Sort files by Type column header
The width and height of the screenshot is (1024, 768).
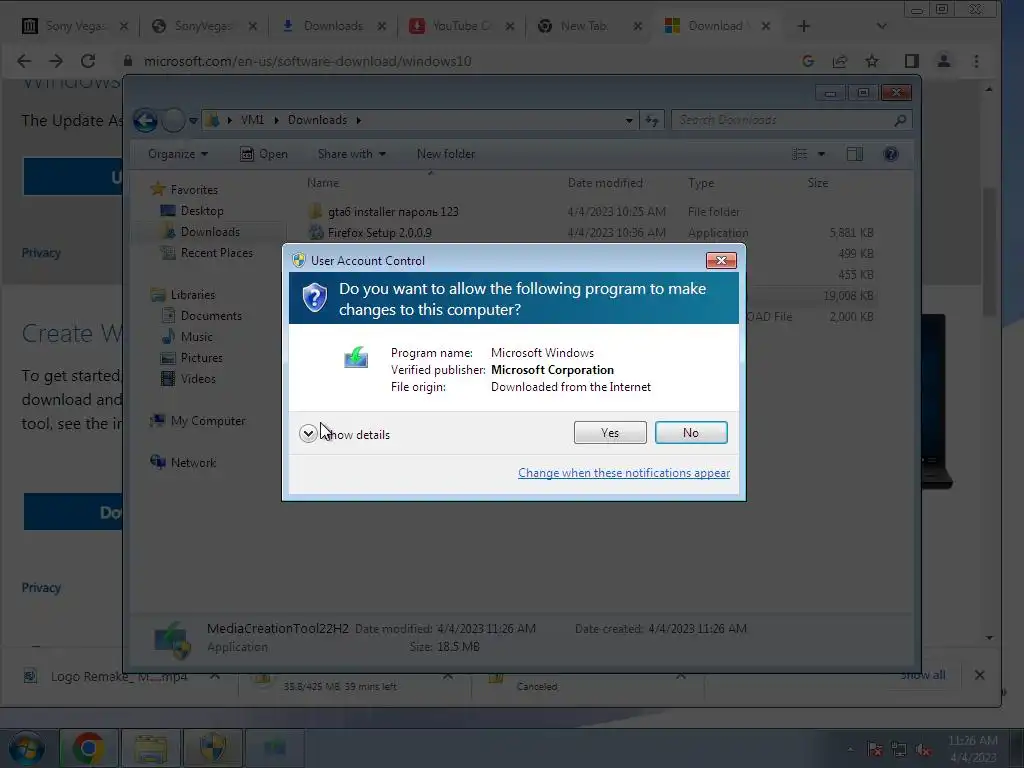pos(701,183)
